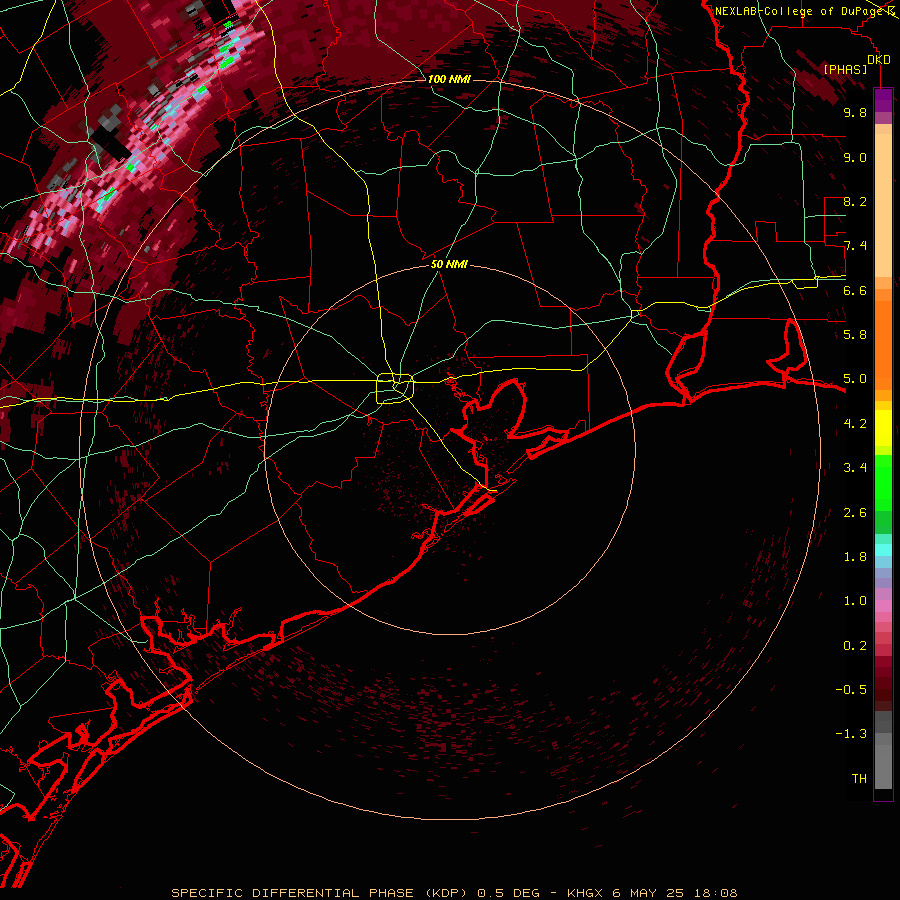This screenshot has height=900, width=900.
Task: Select the 7.4 legend value
Action: pos(855,246)
